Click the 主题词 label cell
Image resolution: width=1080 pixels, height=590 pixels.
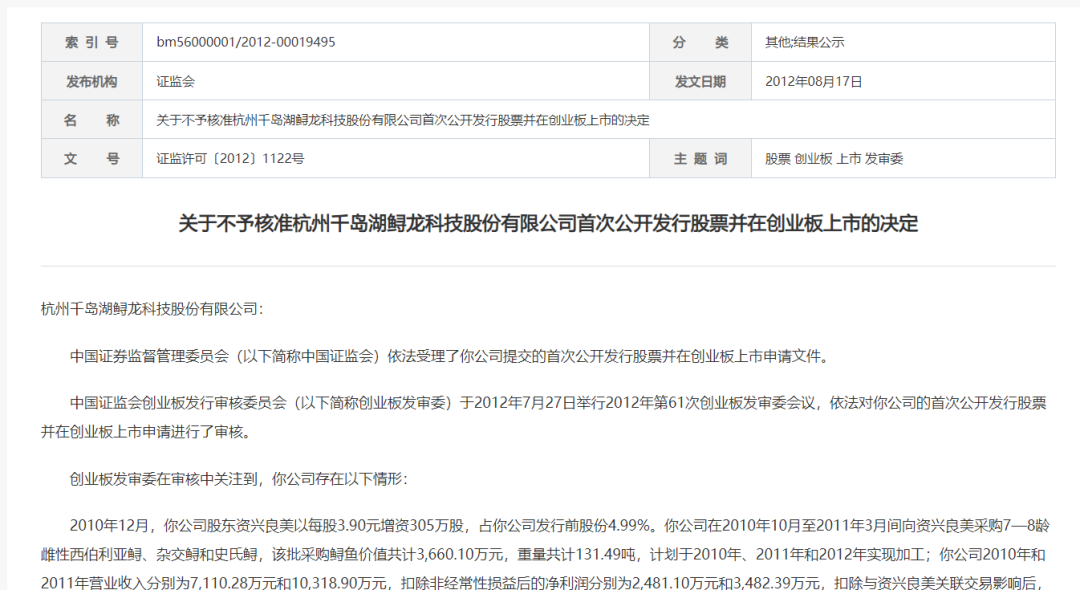pos(700,158)
